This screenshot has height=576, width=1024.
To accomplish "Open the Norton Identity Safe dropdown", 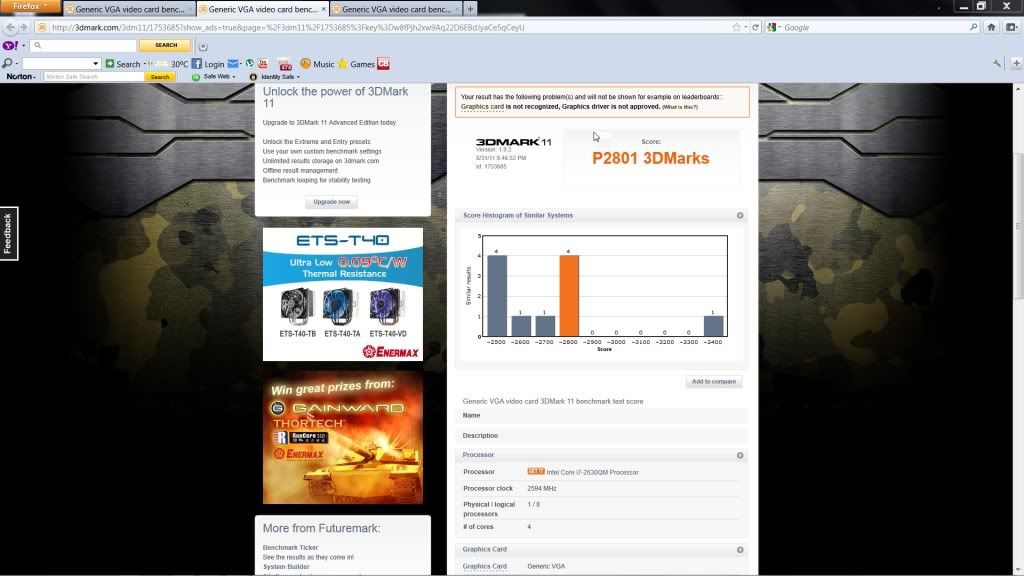I will tap(275, 76).
